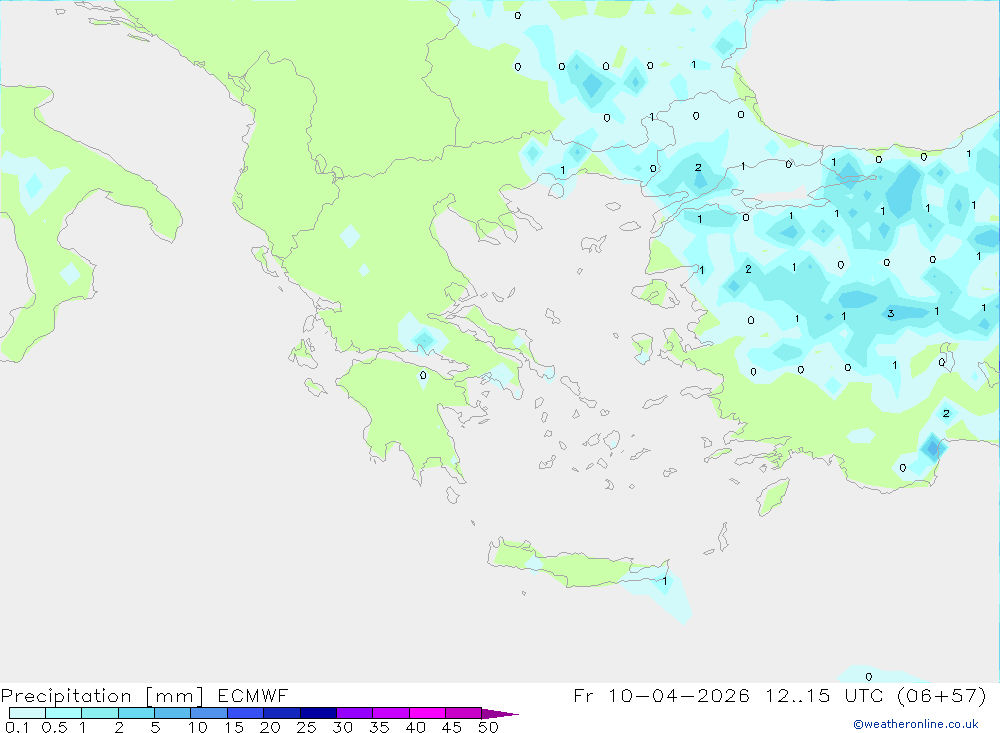This screenshot has height=733, width=1000.
Task: Click the precipitation value '3' on the map
Action: 891,313
